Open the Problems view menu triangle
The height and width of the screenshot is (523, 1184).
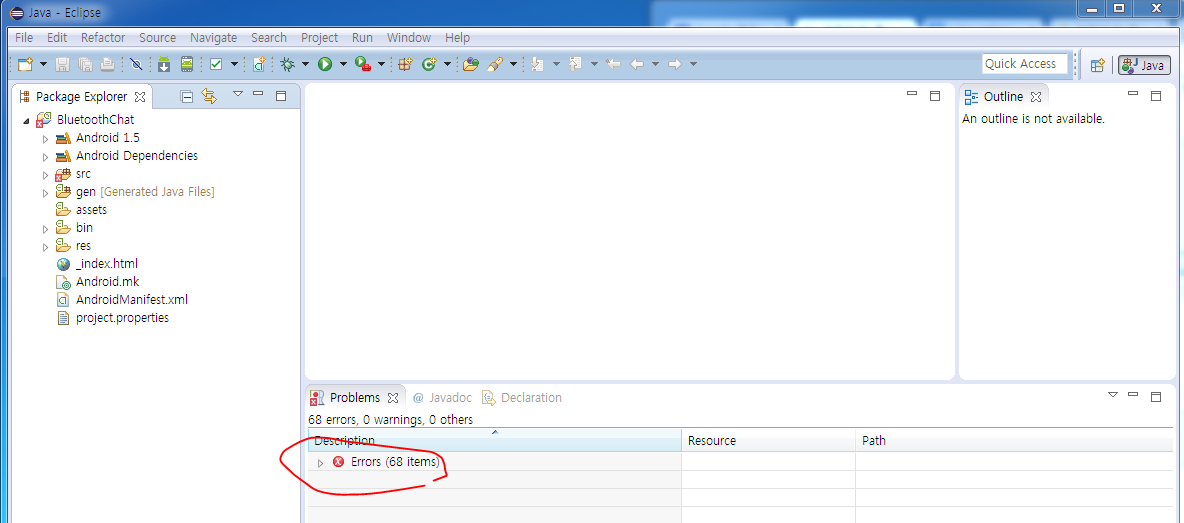[1112, 395]
